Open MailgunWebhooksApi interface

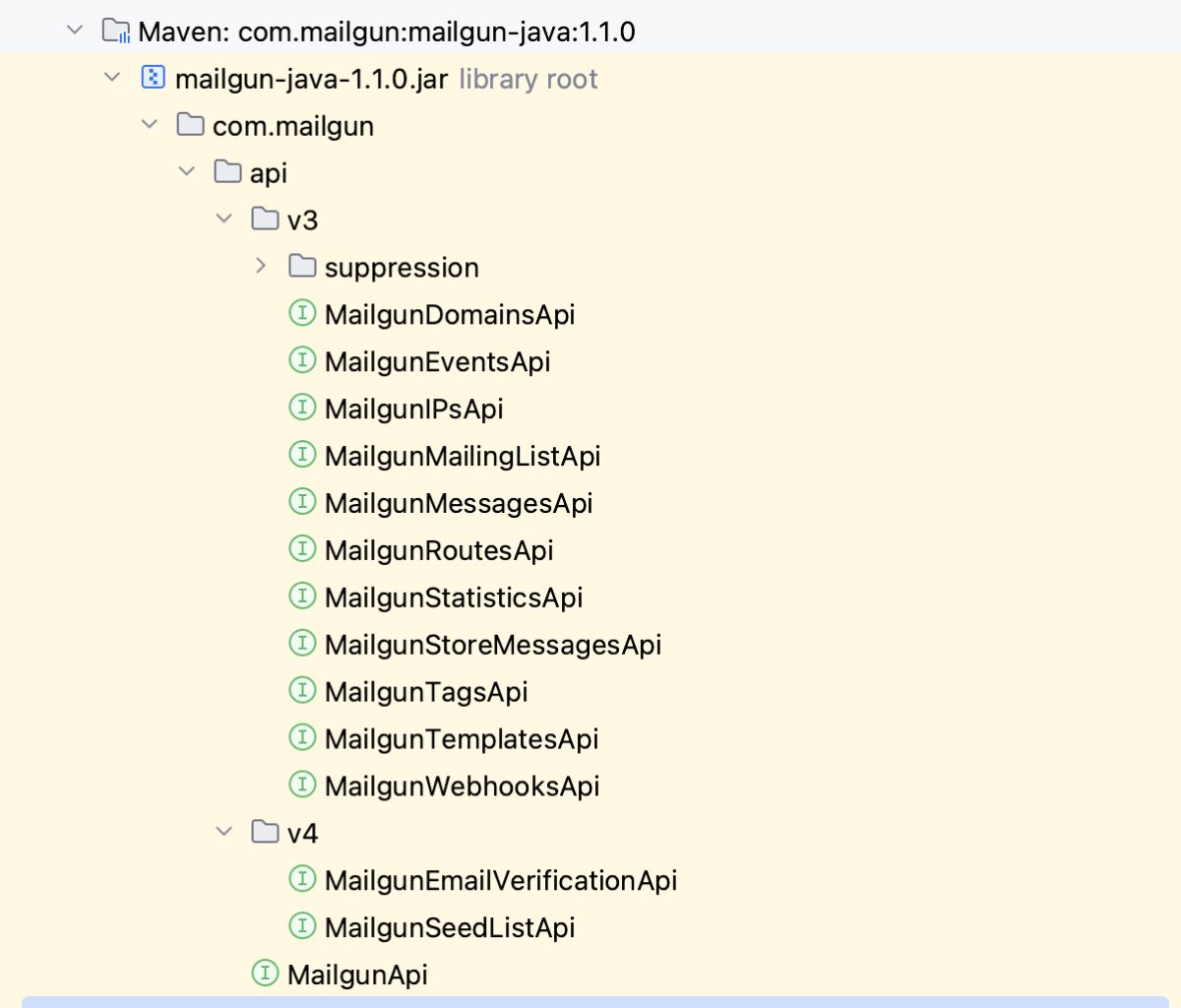point(463,787)
